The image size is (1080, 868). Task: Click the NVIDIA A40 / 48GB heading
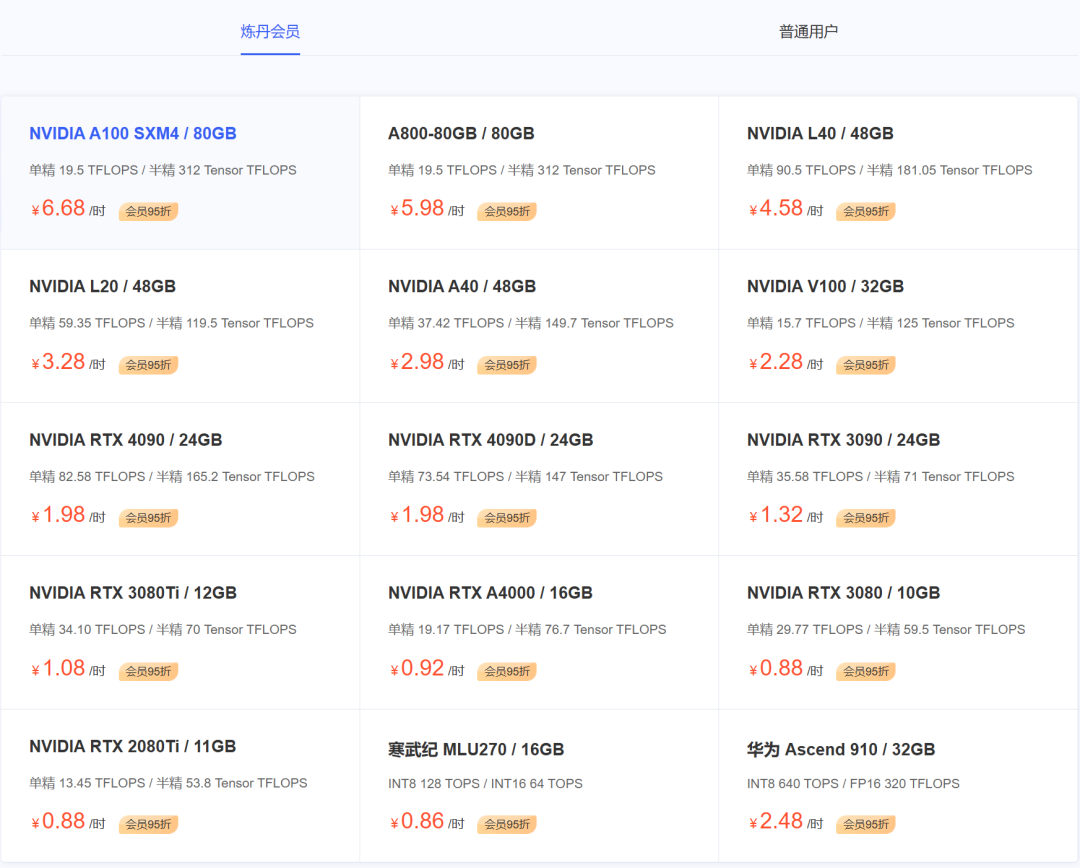click(x=461, y=287)
